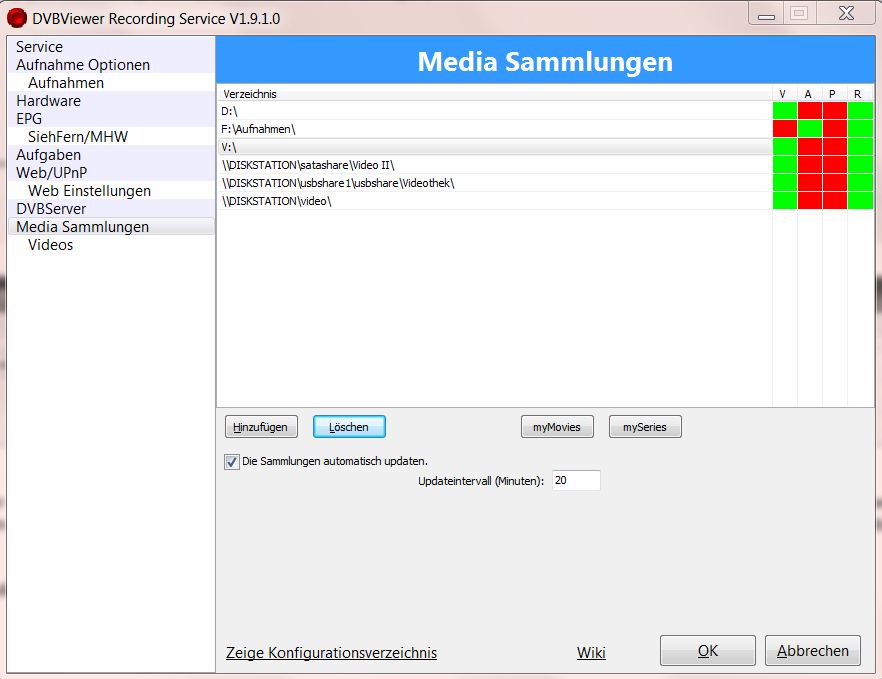882x679 pixels.
Task: Toggle the P flag for D:\ directory
Action: pyautogui.click(x=835, y=111)
